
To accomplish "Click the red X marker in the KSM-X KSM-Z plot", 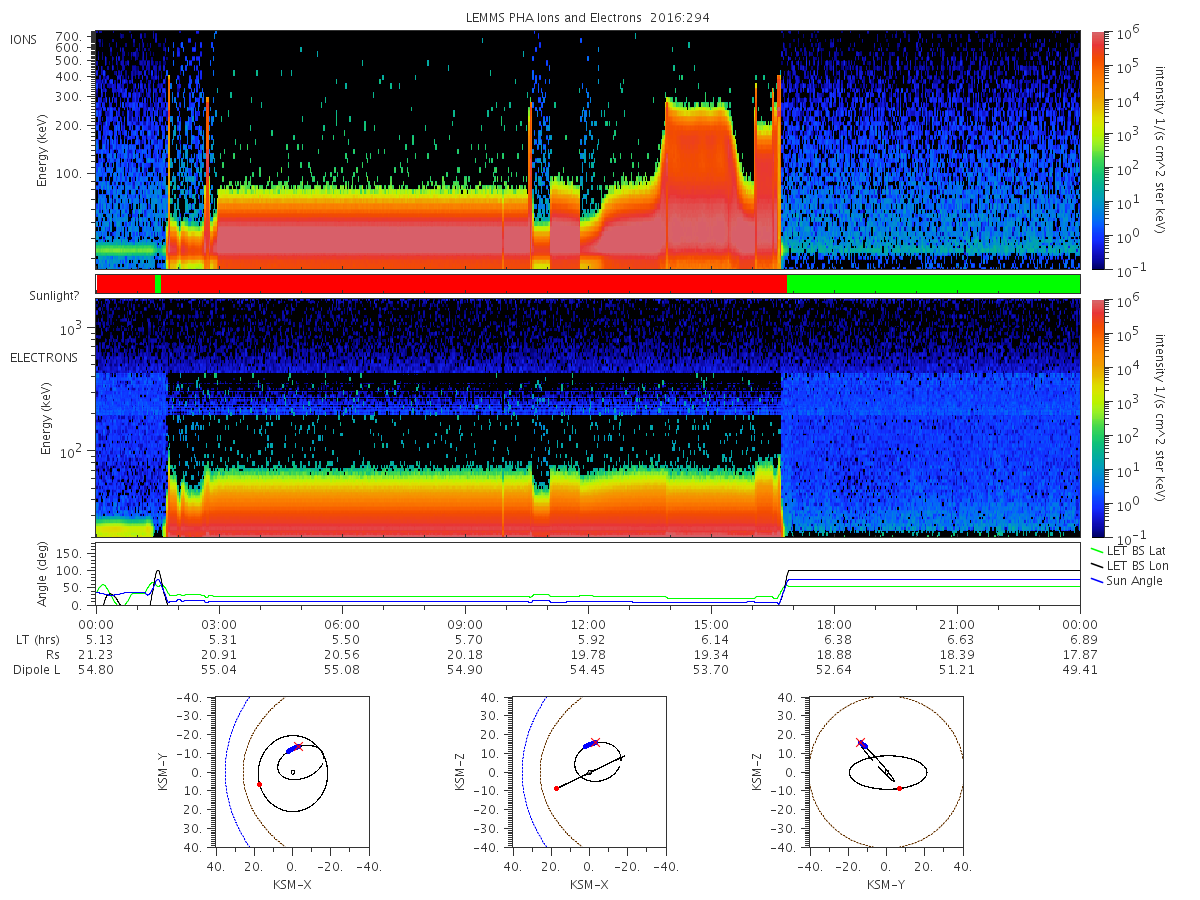I will point(595,742).
